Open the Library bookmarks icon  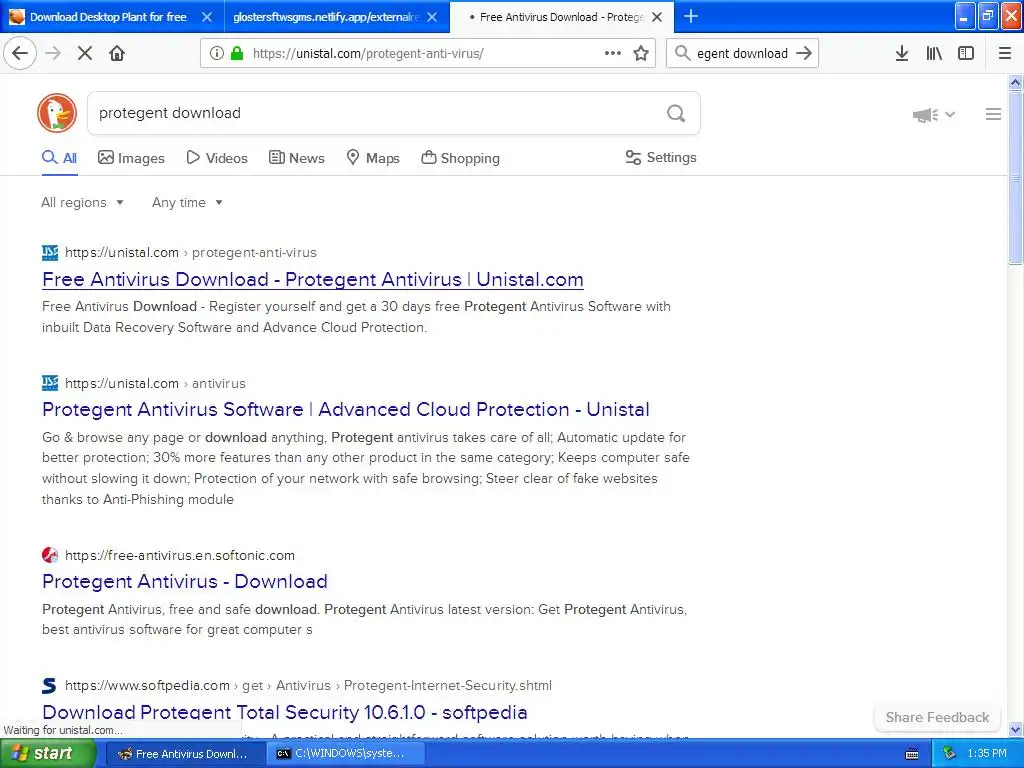(934, 53)
